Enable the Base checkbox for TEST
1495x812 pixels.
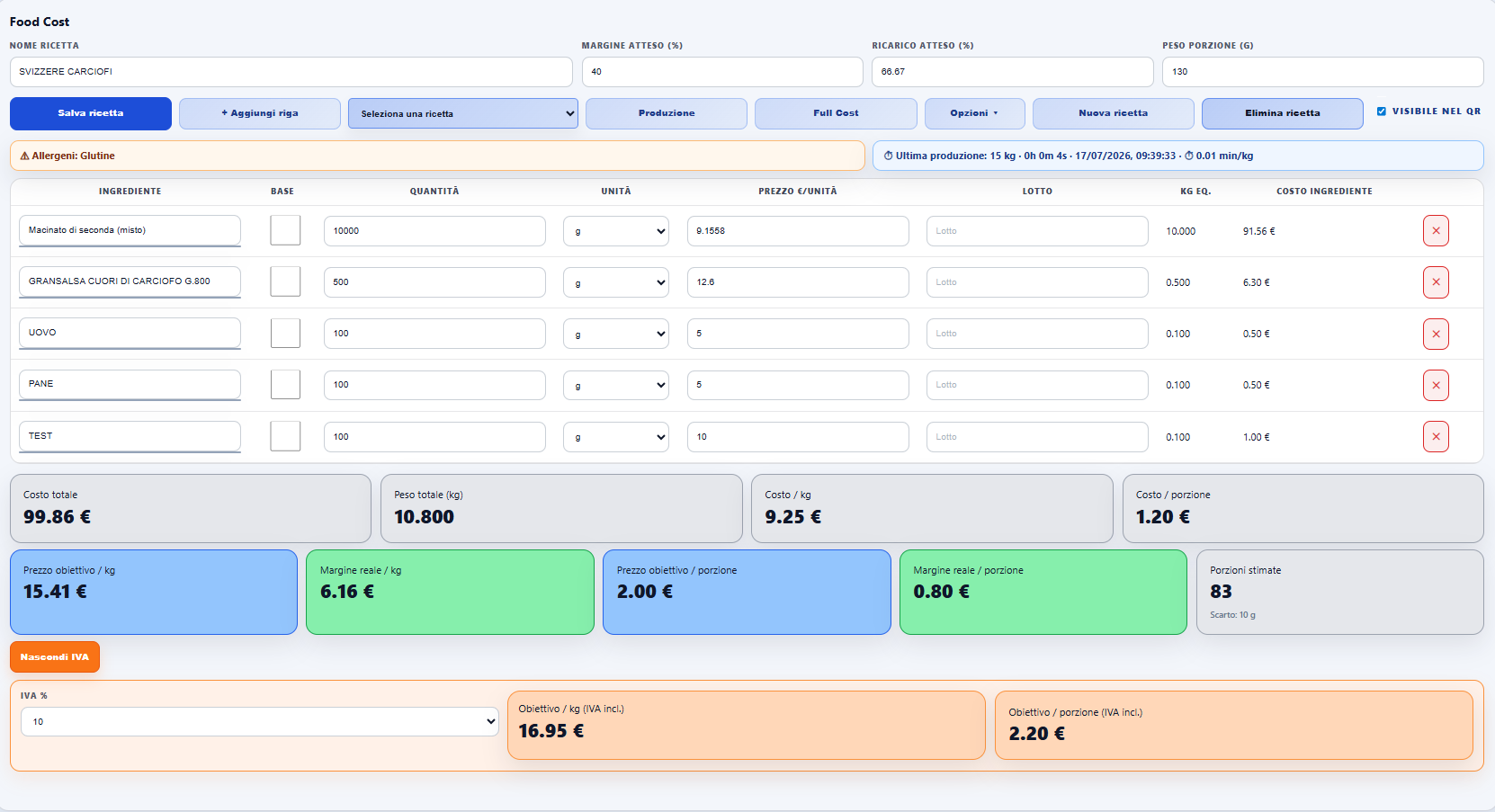tap(285, 436)
